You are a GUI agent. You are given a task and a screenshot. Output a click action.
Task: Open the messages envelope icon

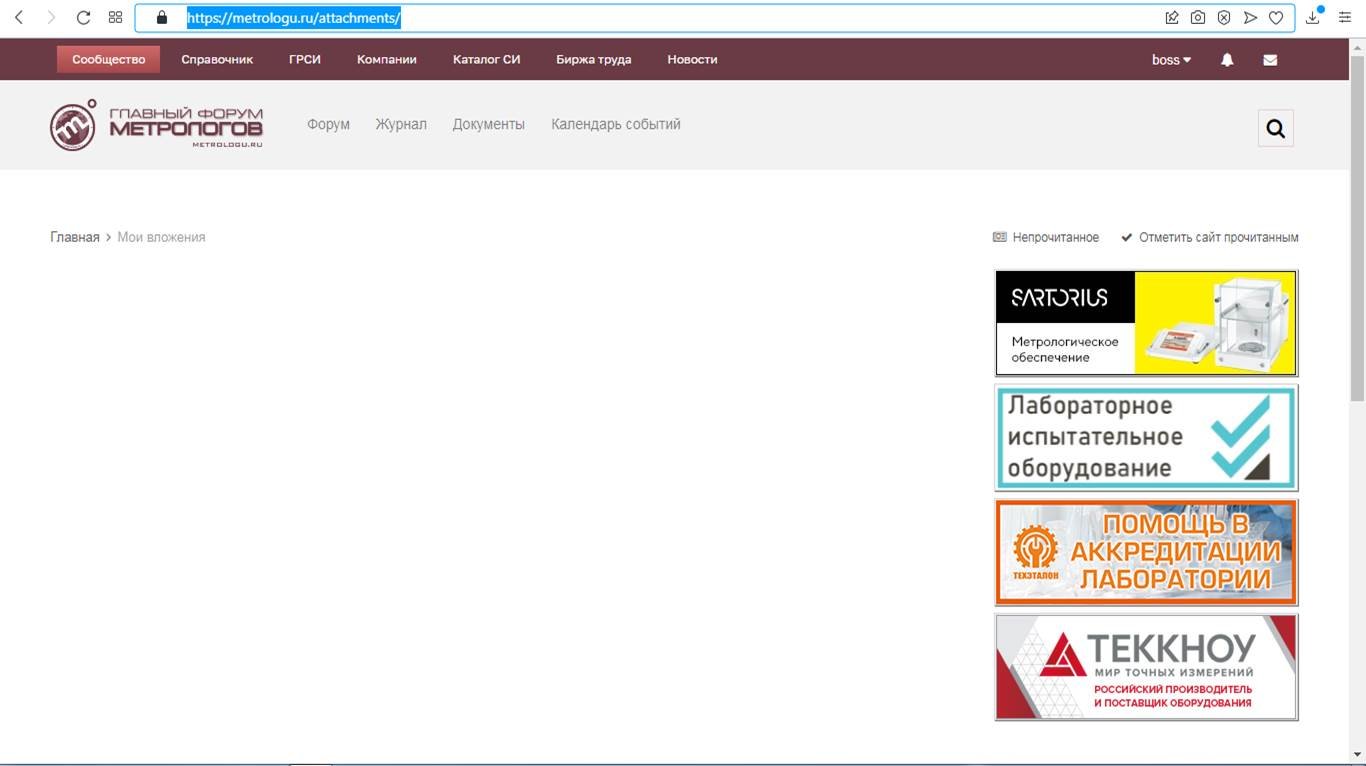point(1270,60)
